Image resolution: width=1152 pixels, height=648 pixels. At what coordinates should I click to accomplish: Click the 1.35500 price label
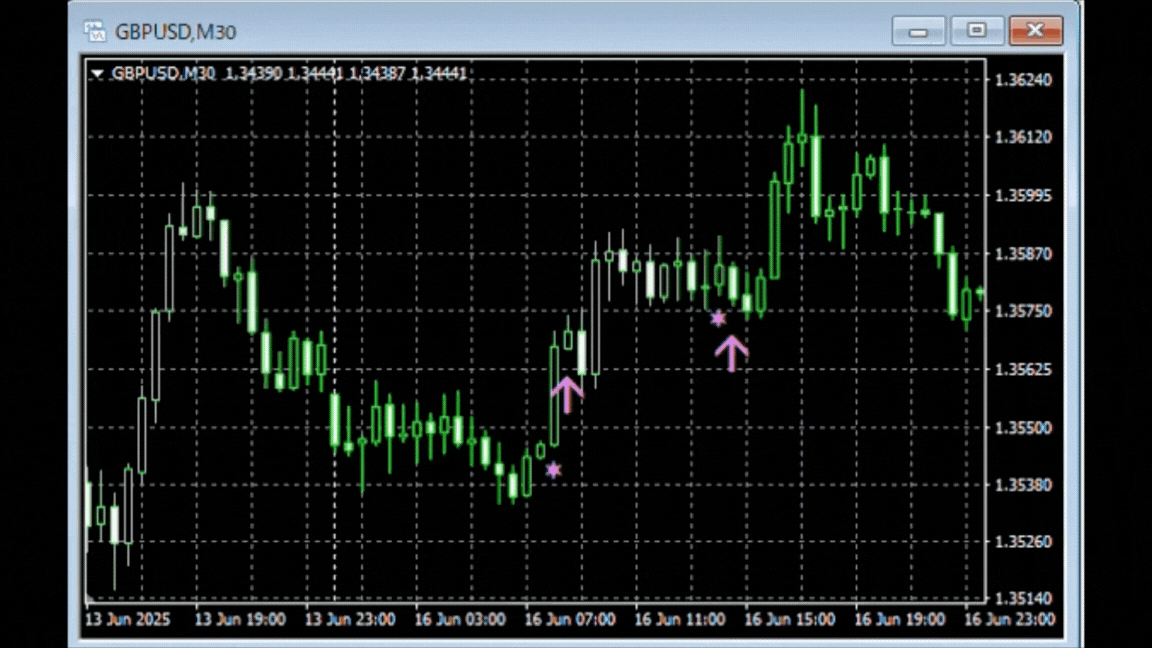pyautogui.click(x=1022, y=428)
